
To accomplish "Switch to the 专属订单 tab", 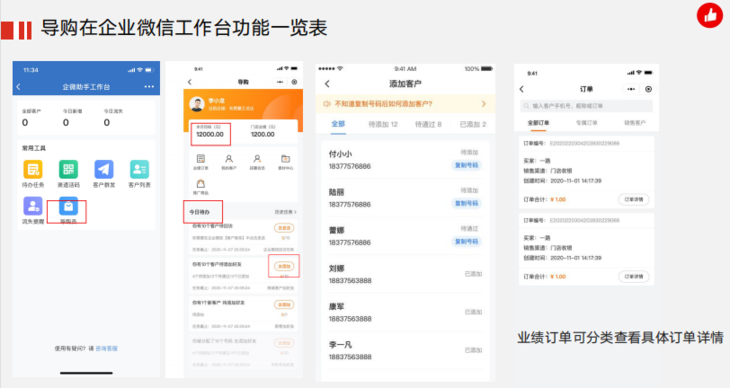I will point(587,123).
